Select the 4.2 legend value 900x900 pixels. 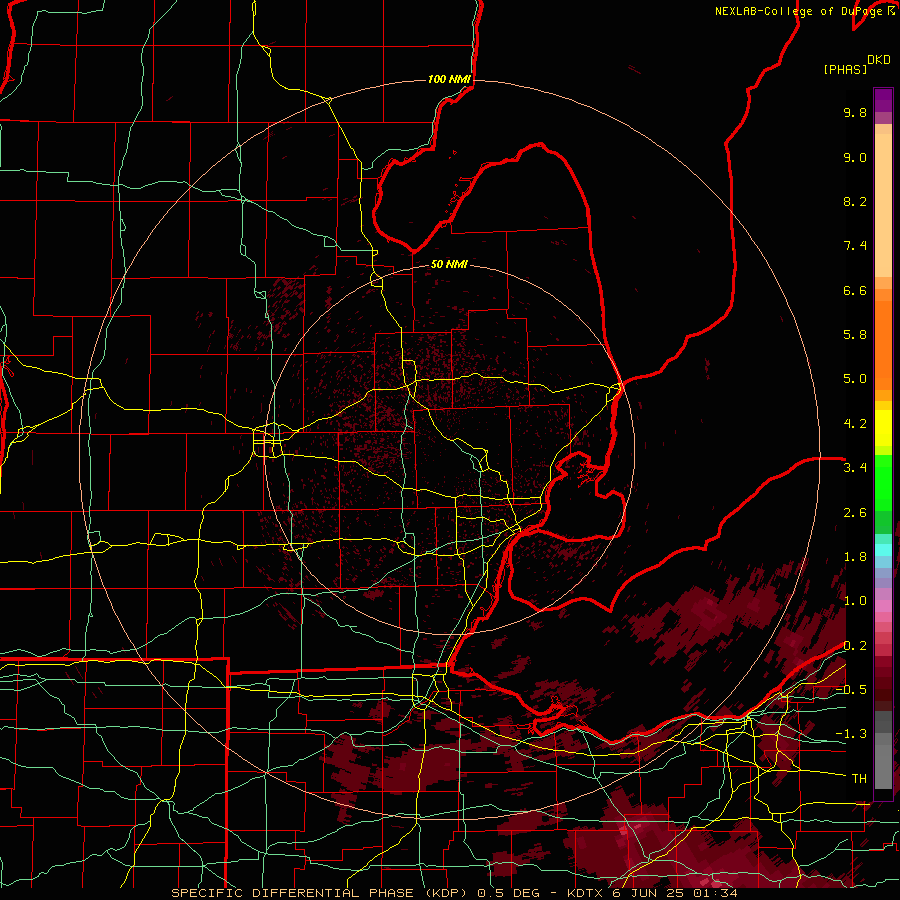[855, 424]
